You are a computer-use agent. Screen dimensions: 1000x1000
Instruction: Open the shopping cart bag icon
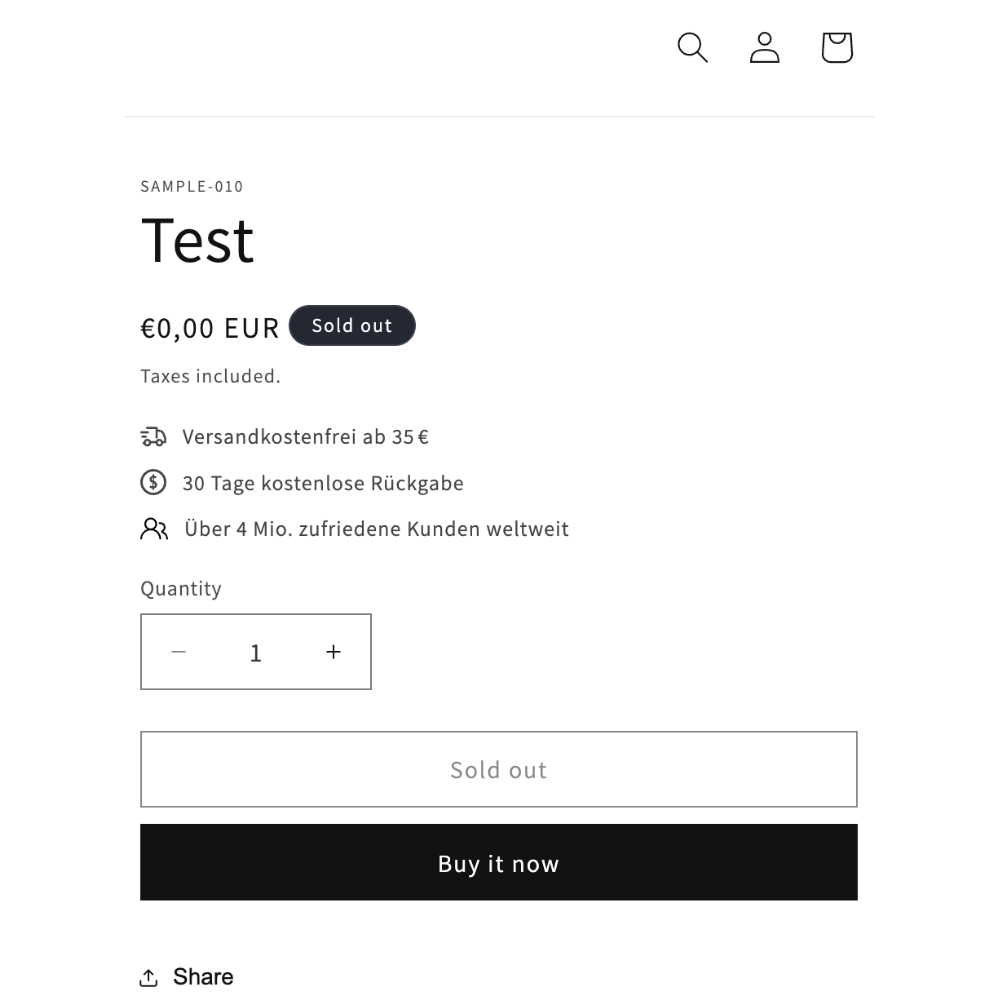click(x=837, y=48)
